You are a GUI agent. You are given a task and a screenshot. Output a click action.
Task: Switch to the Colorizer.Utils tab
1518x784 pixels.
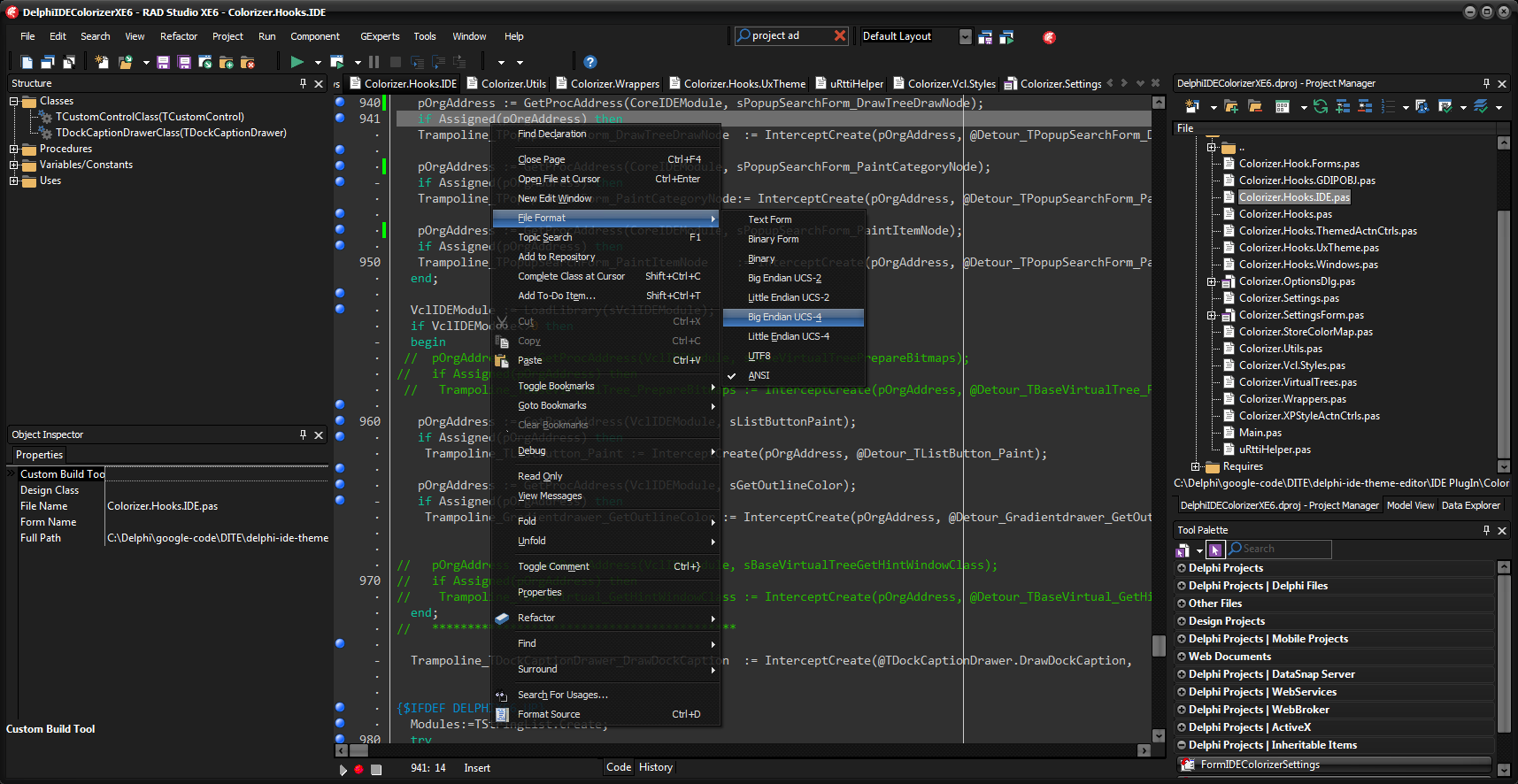pos(506,84)
